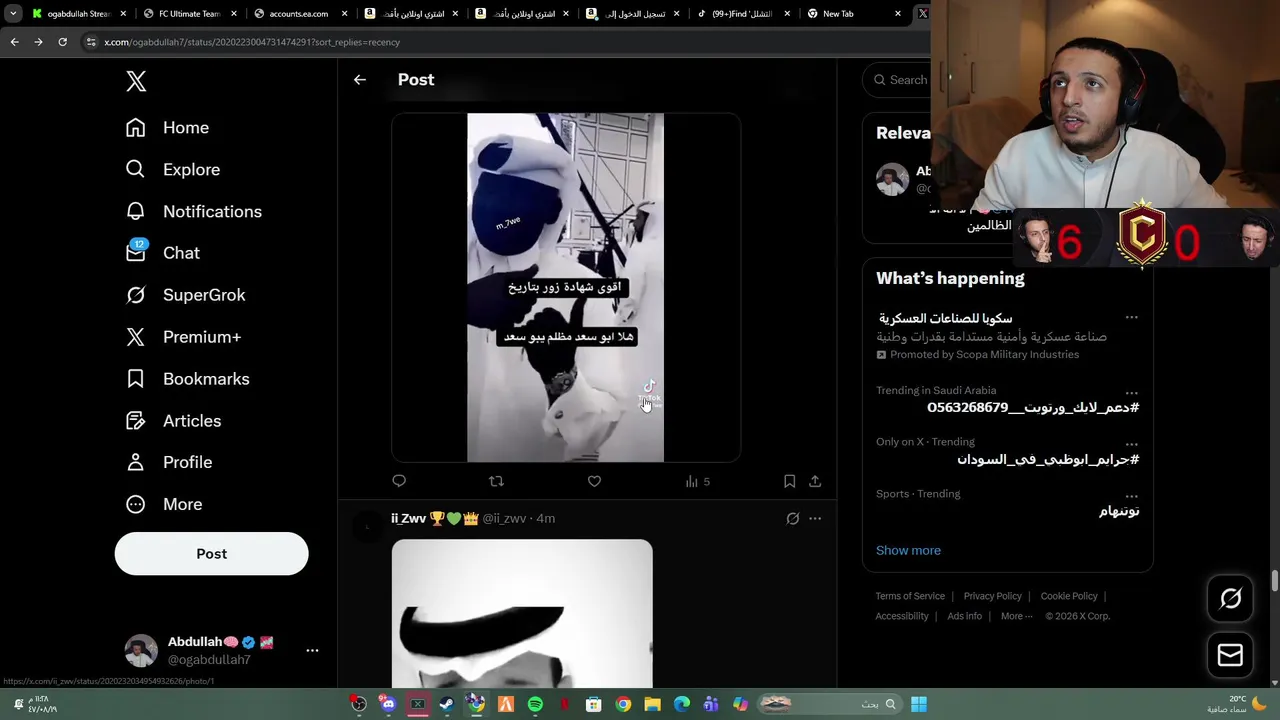1280x720 pixels.
Task: Open Articles from the sidebar
Action: pos(173,421)
